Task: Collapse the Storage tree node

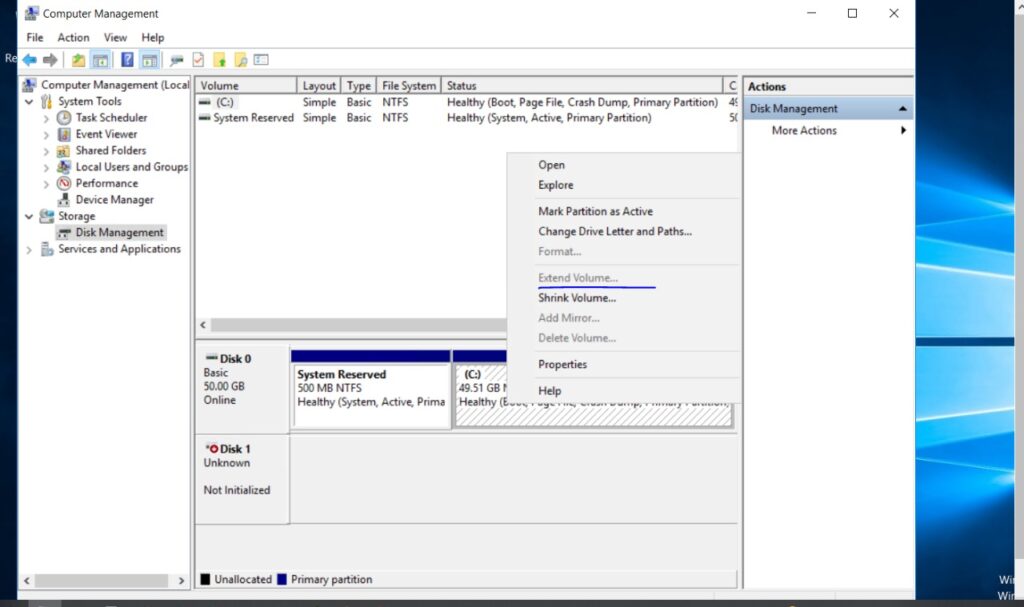Action: [29, 216]
